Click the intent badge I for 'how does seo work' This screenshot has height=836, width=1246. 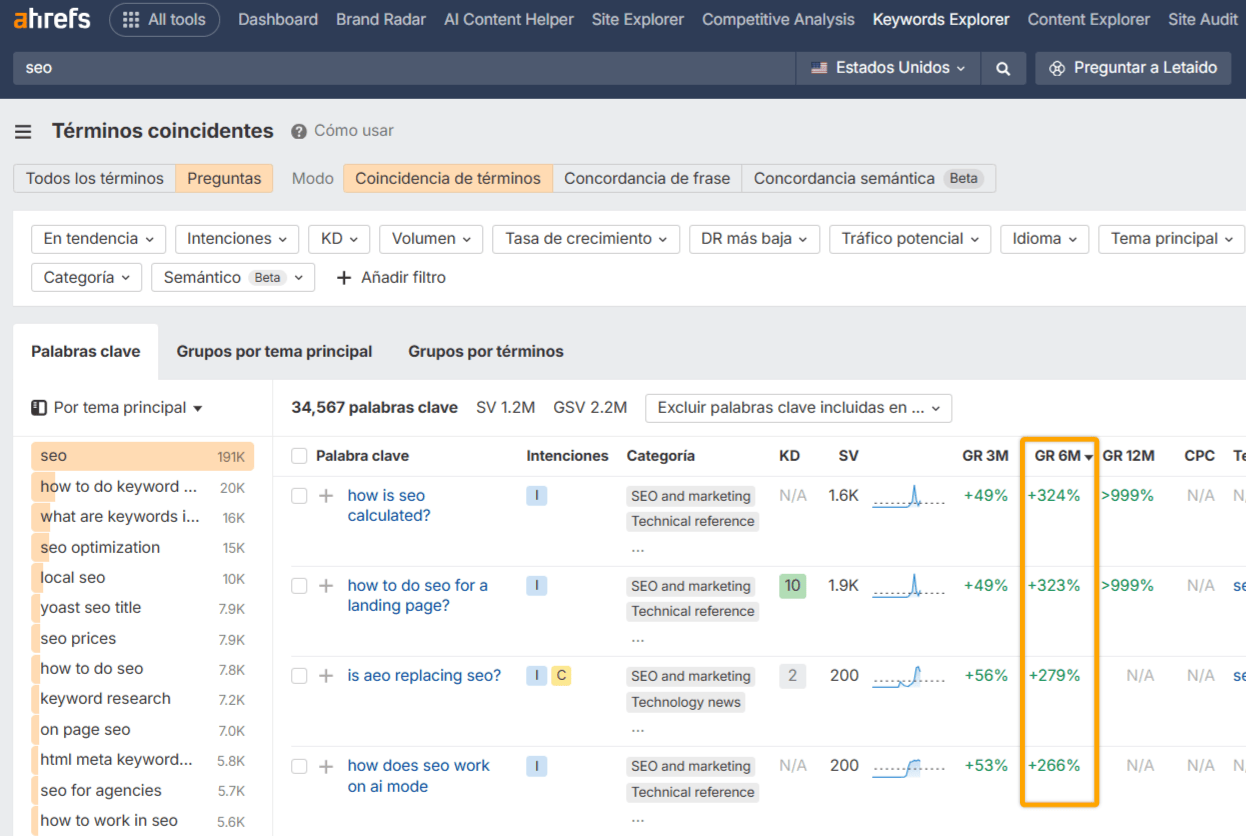(537, 766)
